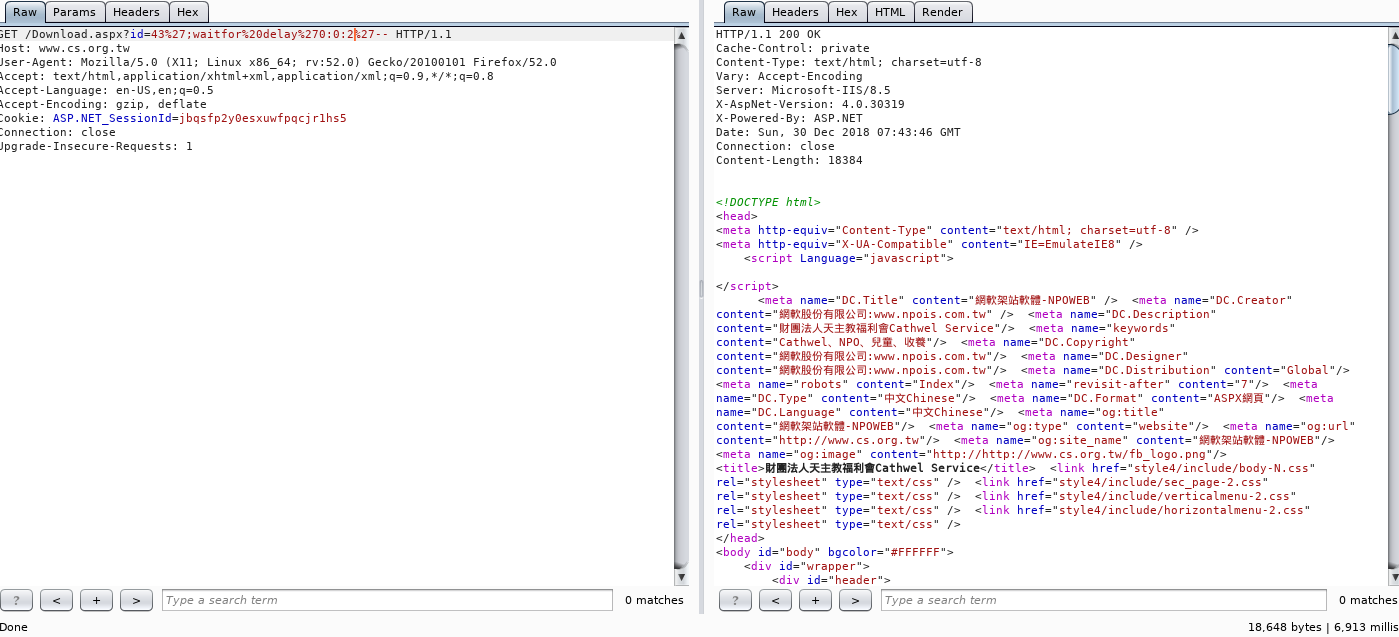1399x637 pixels.
Task: Click the X-AspNet-Version: 4.0.30319 header
Action: click(x=810, y=104)
